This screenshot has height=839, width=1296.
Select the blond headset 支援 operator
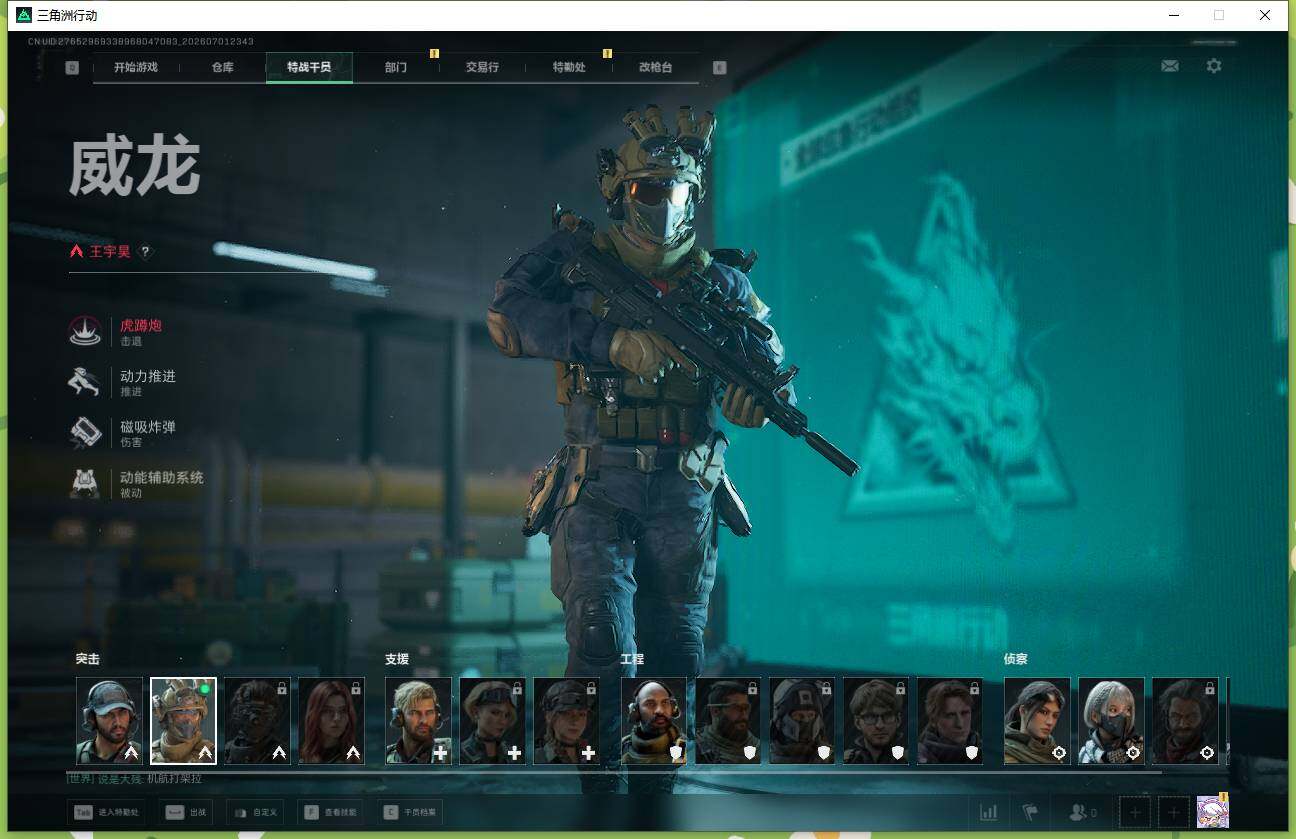click(x=418, y=721)
